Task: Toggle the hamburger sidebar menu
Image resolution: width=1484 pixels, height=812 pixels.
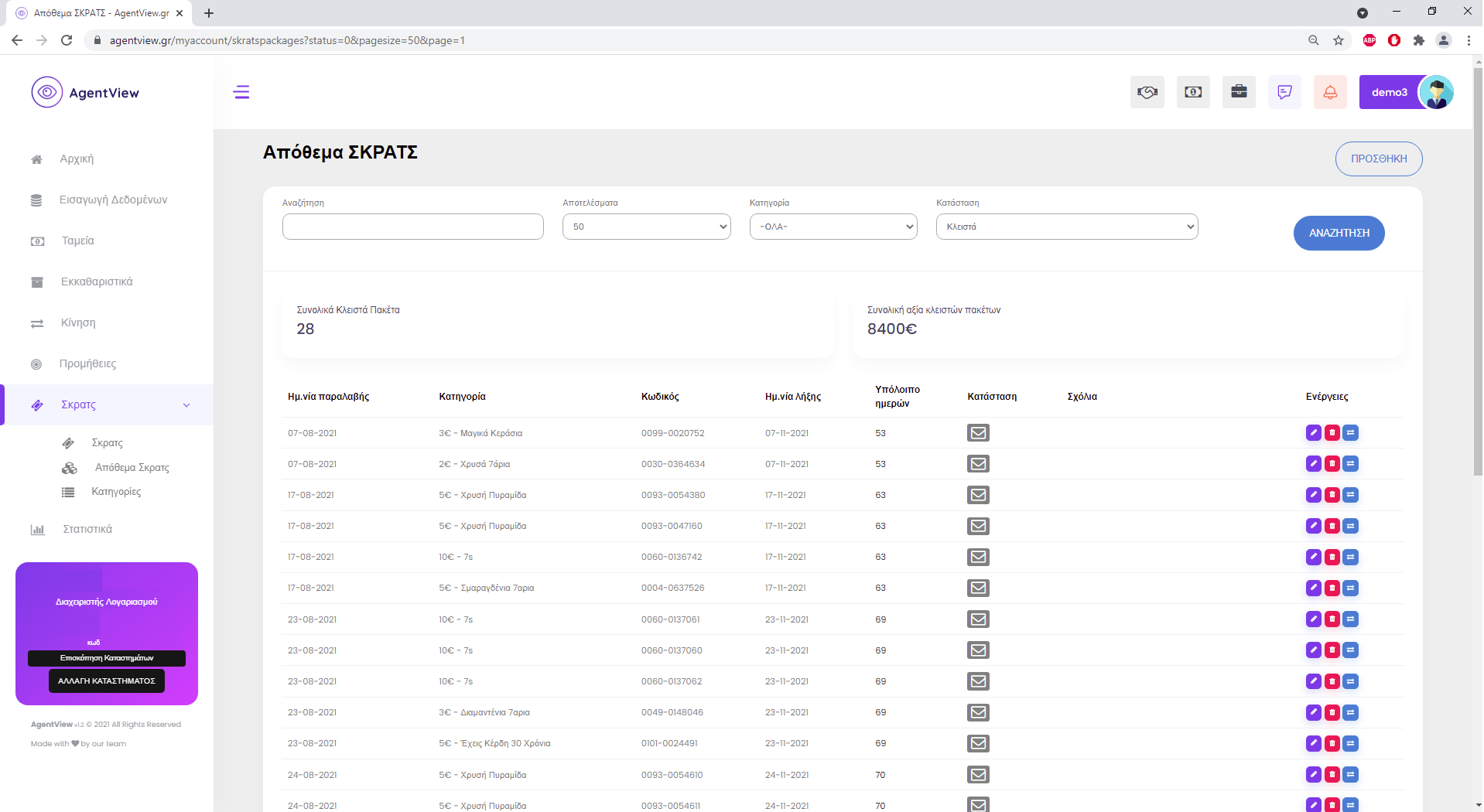Action: click(241, 92)
